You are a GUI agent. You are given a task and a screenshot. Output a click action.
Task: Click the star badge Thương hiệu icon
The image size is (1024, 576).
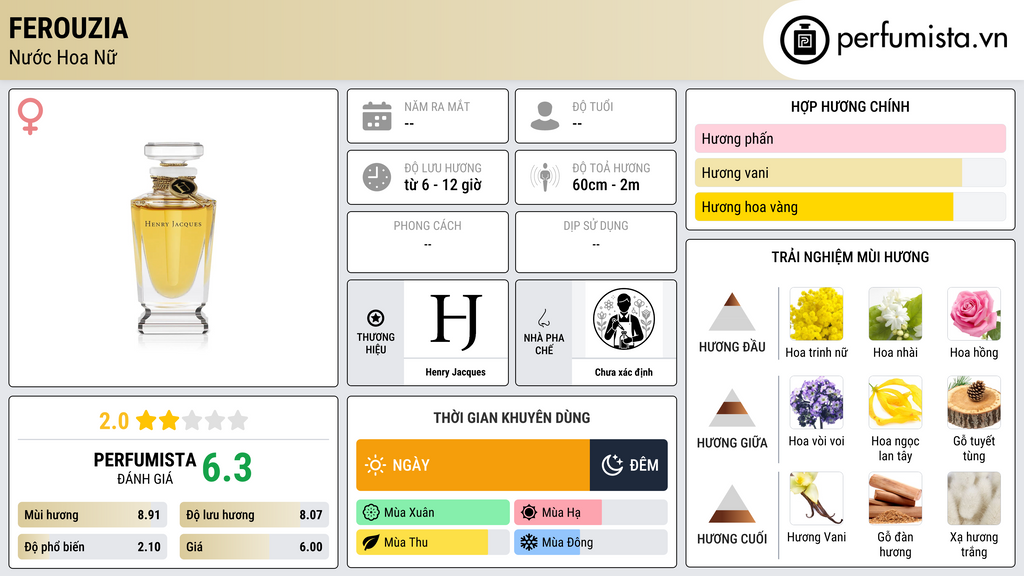[x=376, y=318]
